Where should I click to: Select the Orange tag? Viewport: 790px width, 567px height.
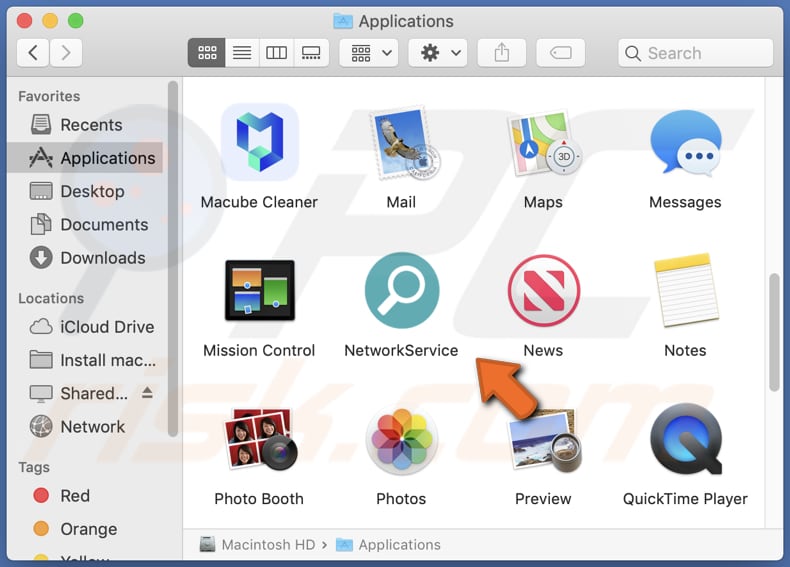tap(85, 529)
